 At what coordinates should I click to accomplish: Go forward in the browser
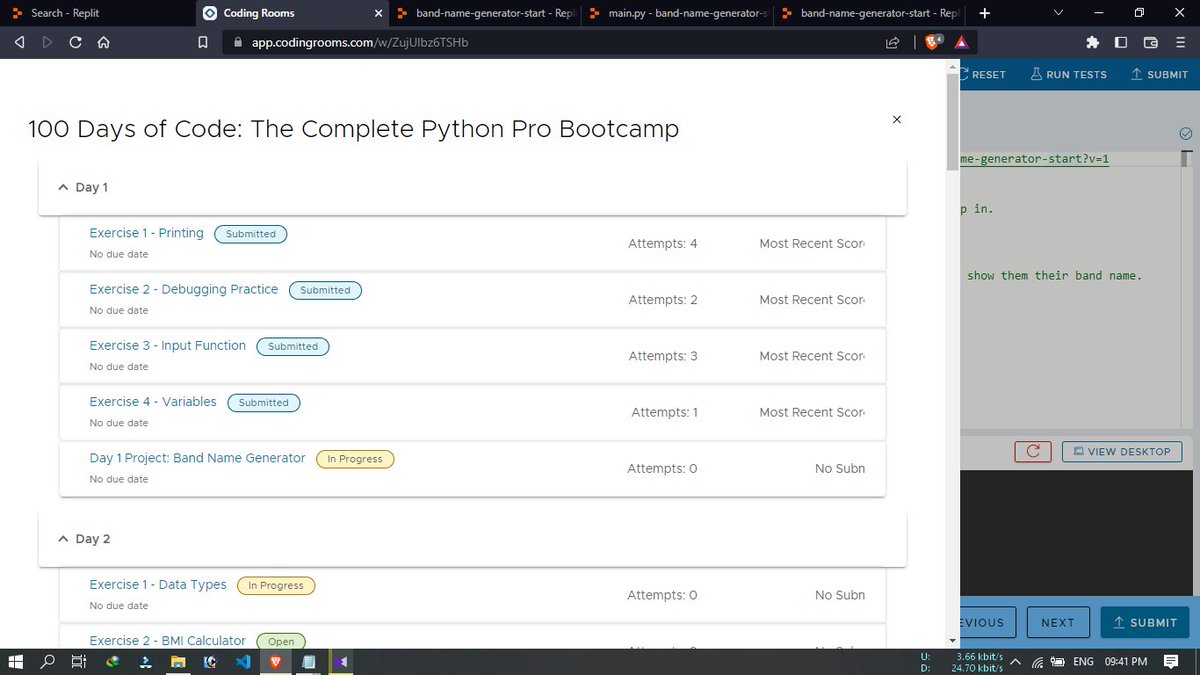pos(48,43)
